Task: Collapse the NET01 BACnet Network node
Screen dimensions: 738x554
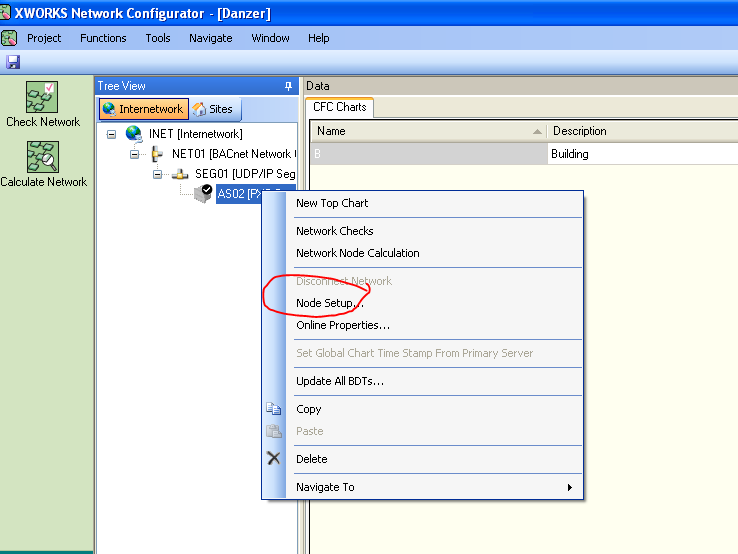Action: 135,154
